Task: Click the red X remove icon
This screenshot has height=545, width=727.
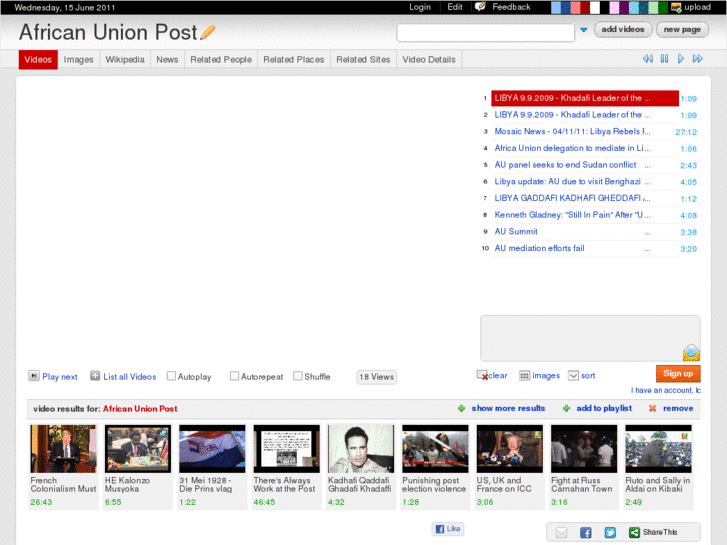Action: tap(652, 408)
